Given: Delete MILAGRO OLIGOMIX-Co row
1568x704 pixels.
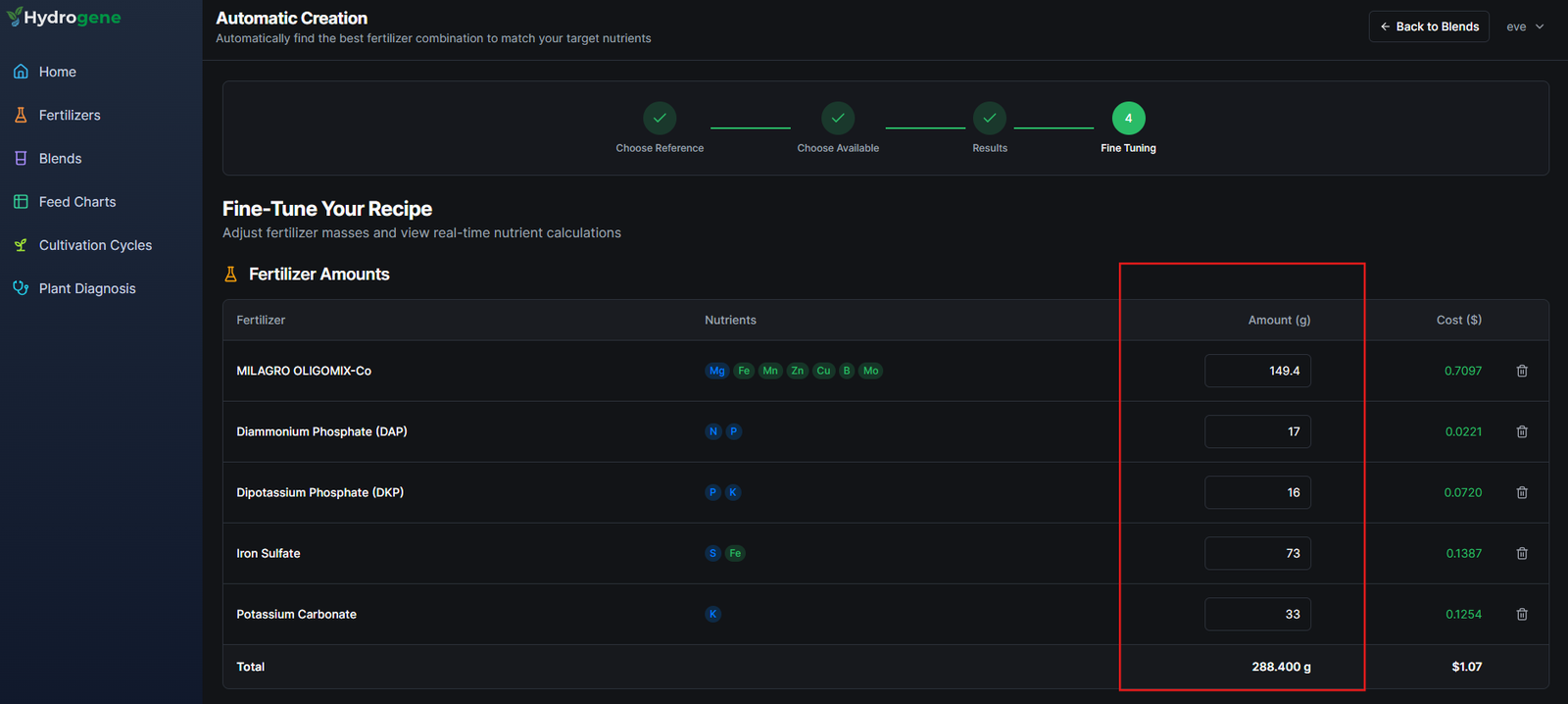Looking at the screenshot, I should point(1522,371).
